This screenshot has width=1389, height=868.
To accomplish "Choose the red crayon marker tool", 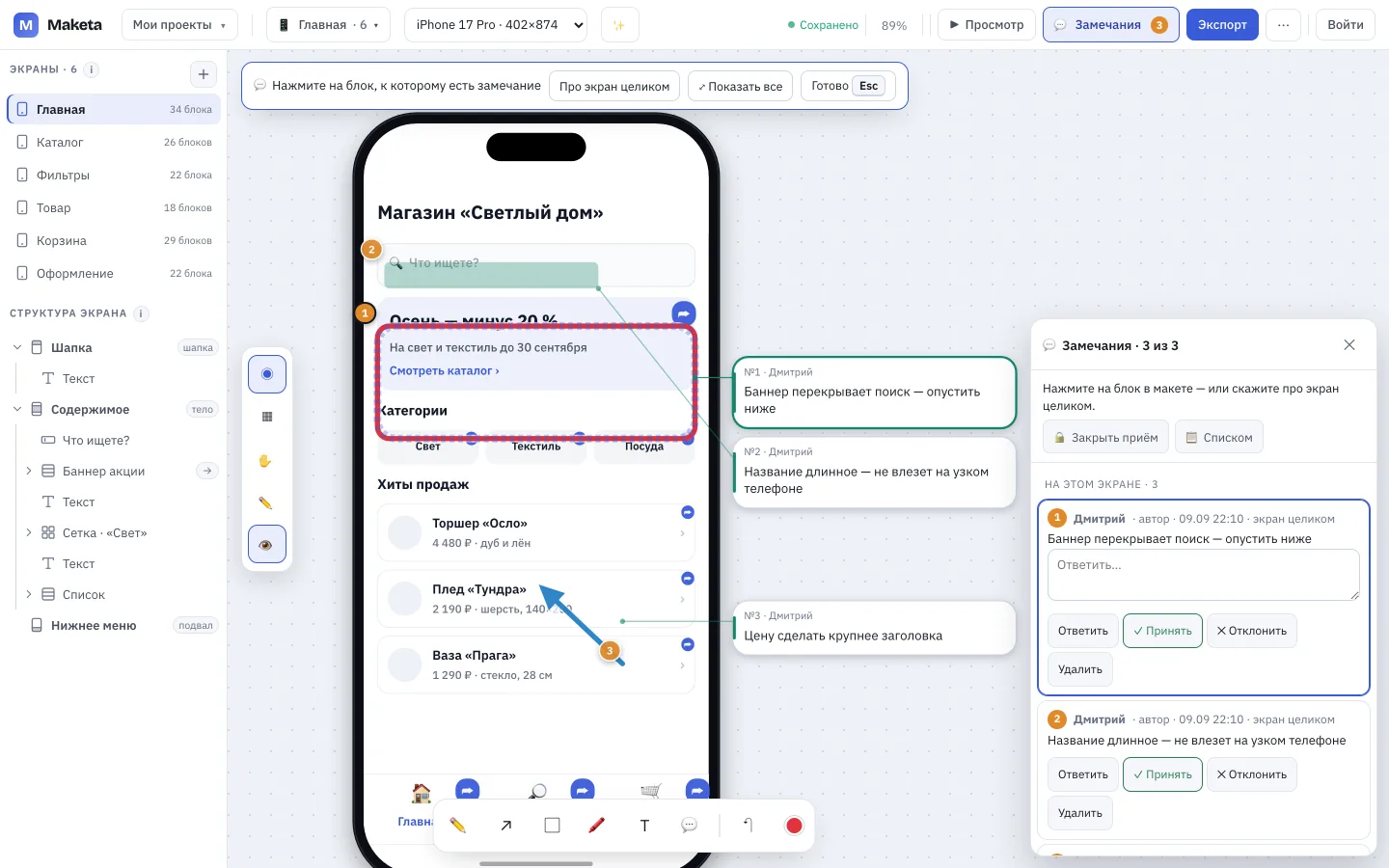I will (x=597, y=826).
